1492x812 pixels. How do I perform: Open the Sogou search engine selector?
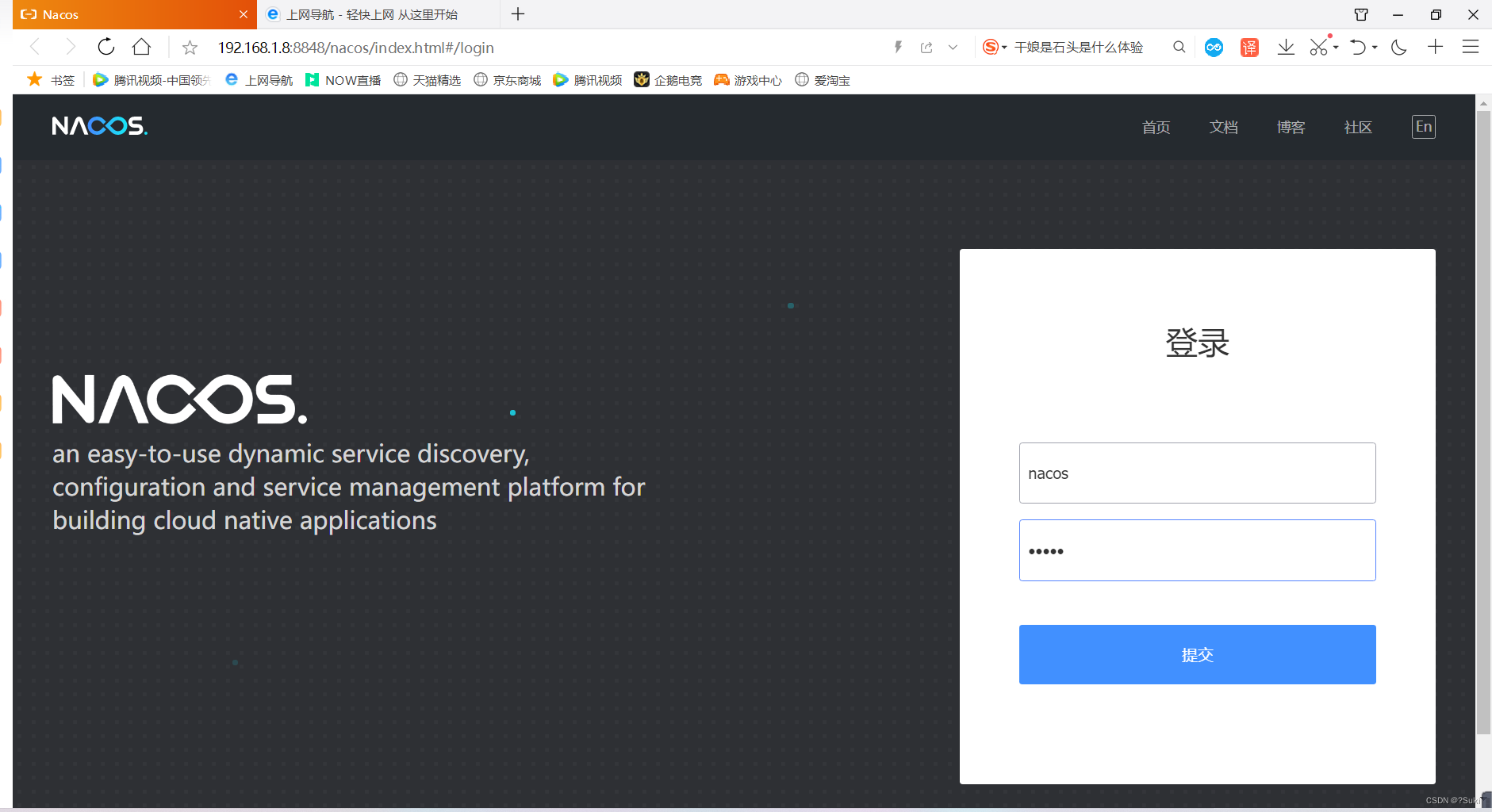coord(994,48)
